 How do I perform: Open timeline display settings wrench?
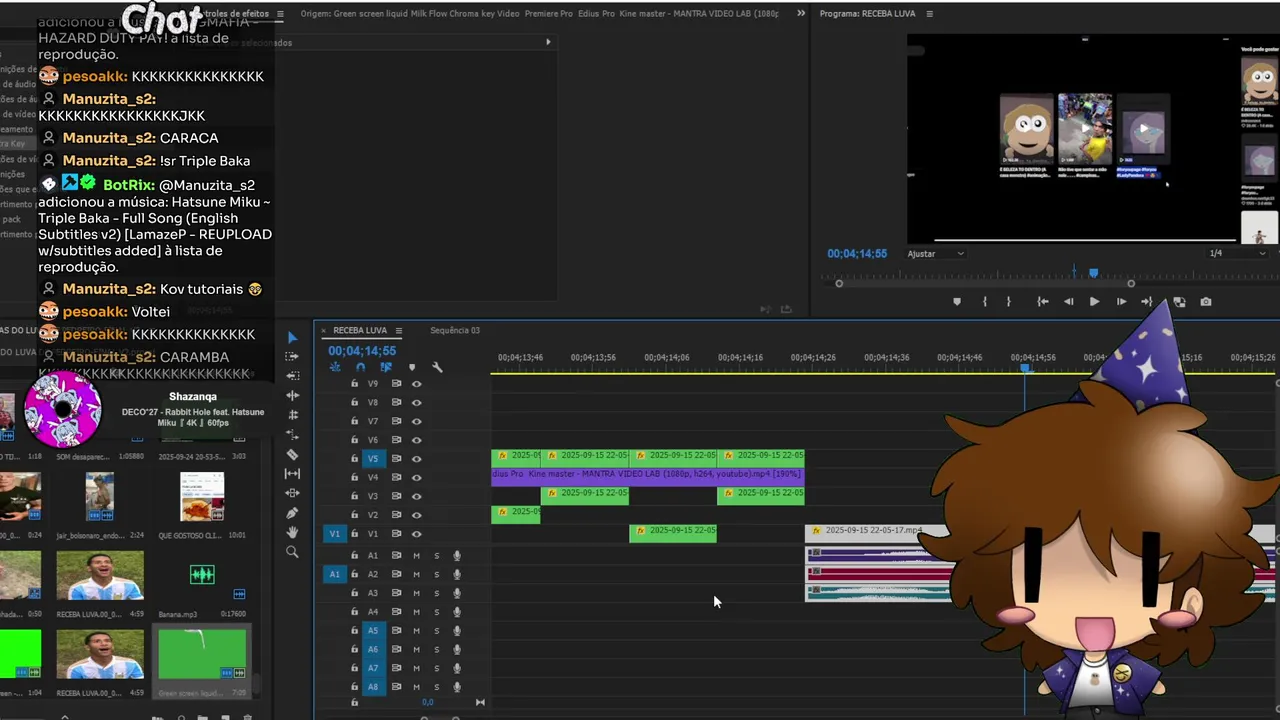(437, 367)
